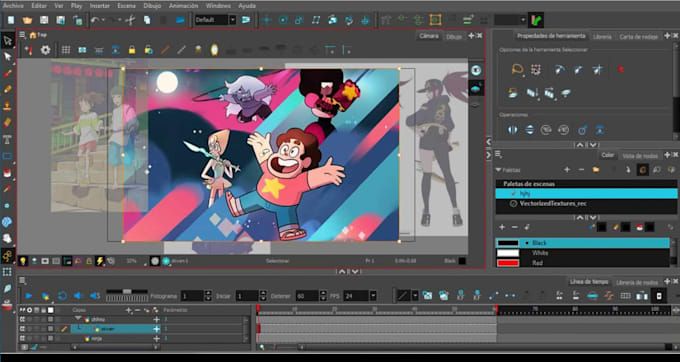Click the lightning bolt icon in camera status bar
The width and height of the screenshot is (680, 362).
tap(100, 261)
